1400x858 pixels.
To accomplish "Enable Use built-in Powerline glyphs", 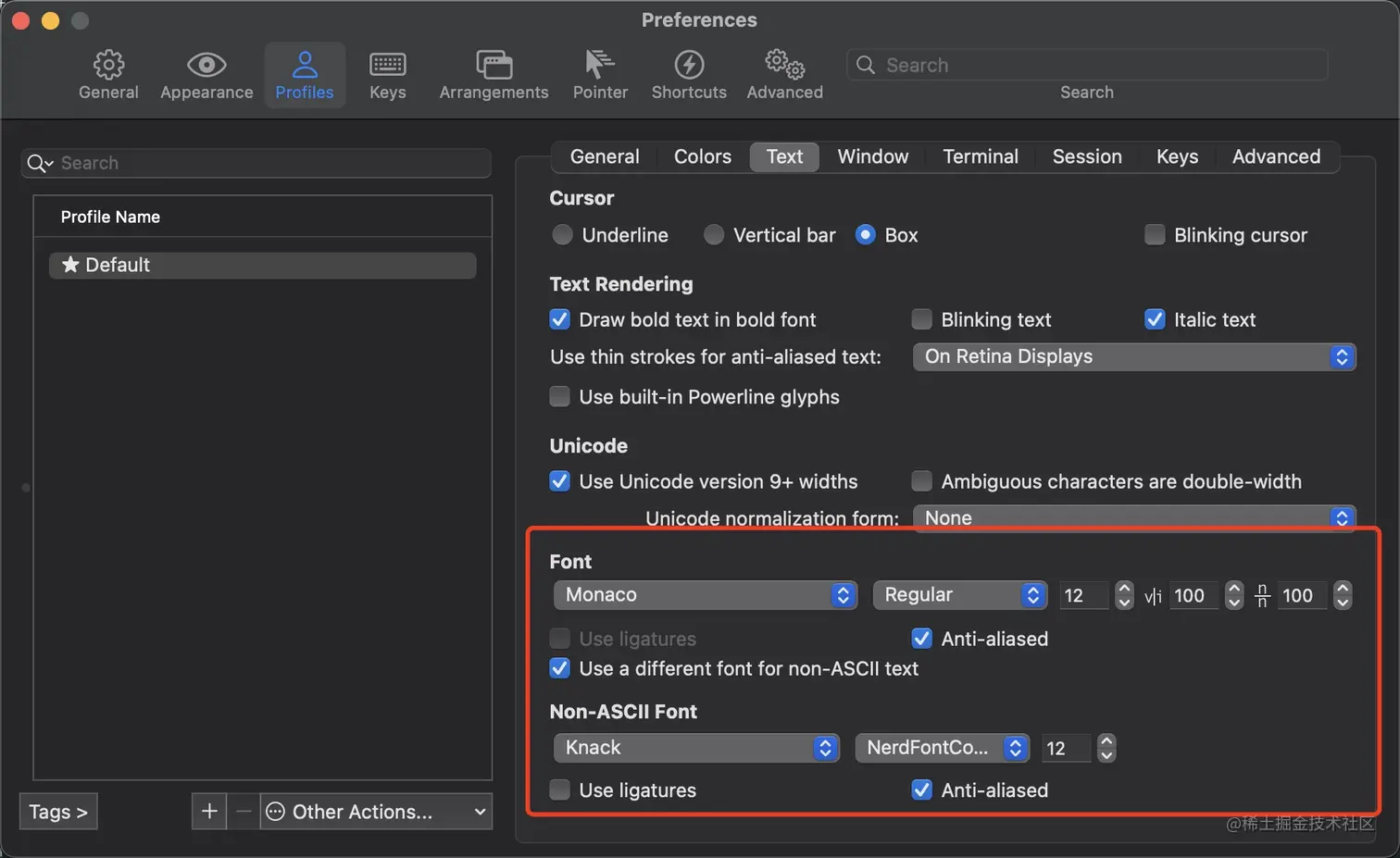I will (560, 397).
